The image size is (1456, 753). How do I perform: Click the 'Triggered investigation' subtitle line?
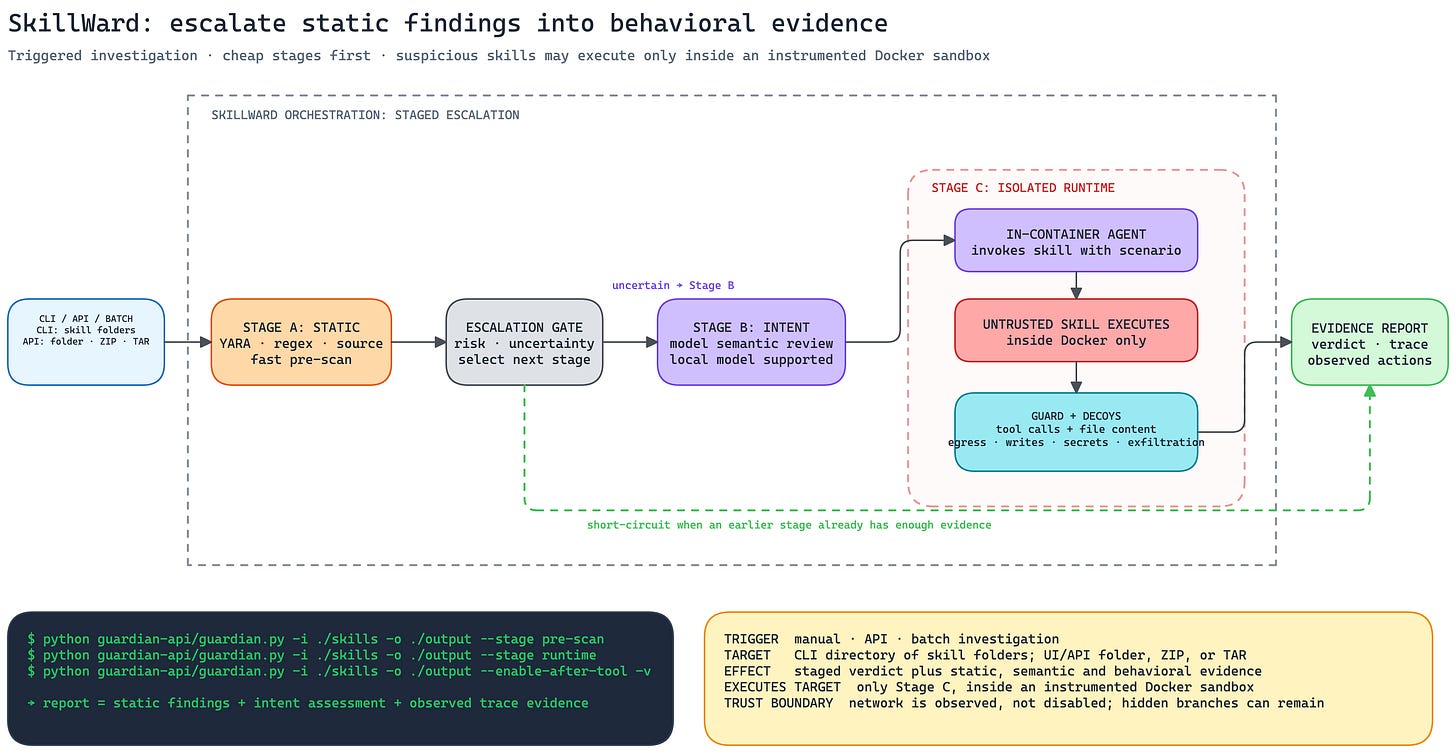pyautogui.click(x=499, y=56)
